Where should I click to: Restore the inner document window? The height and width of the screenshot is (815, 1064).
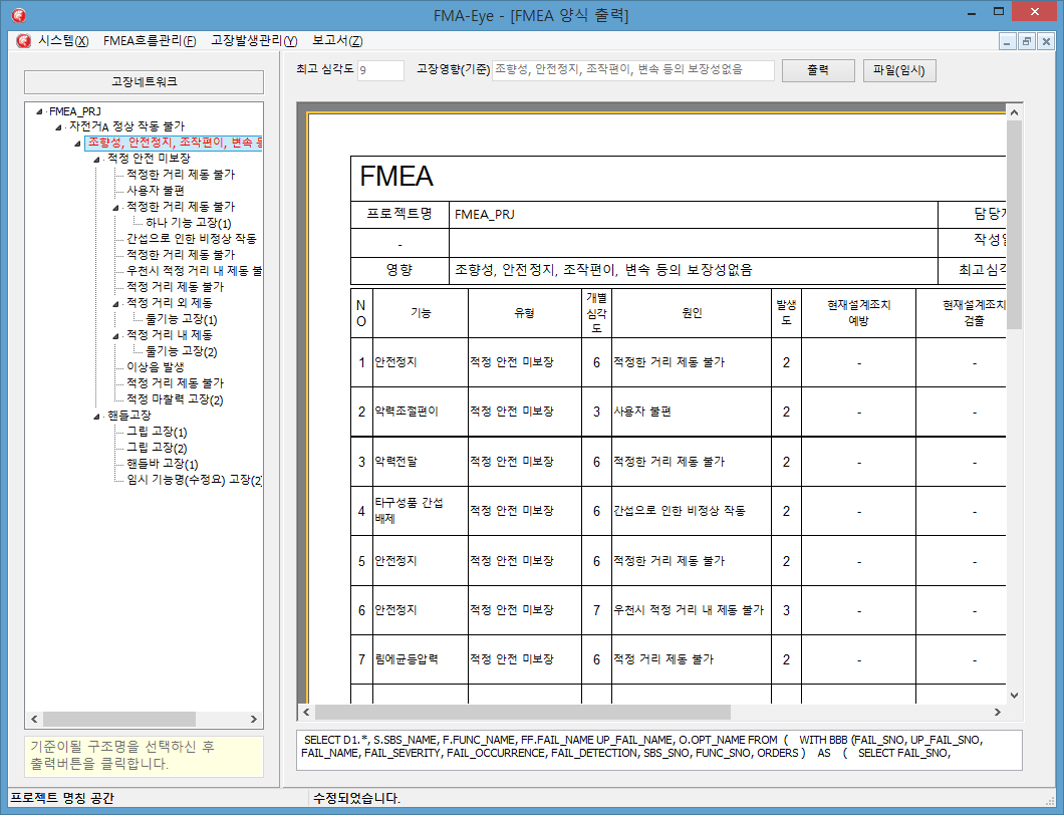(x=1027, y=41)
